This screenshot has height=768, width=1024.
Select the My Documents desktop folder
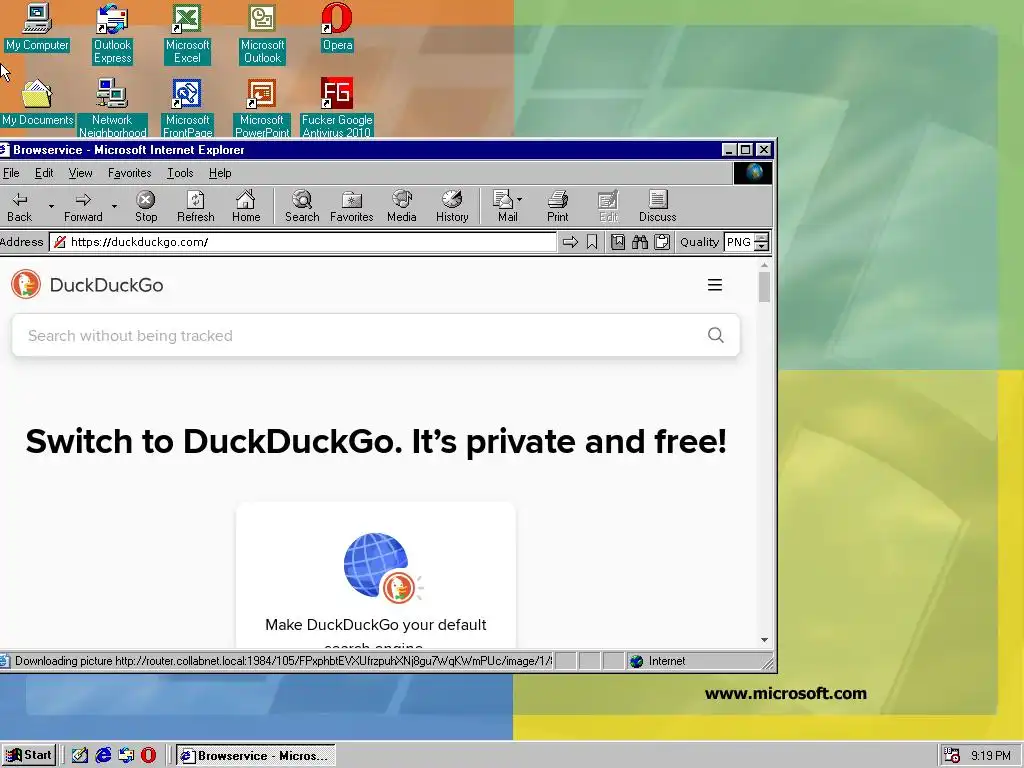click(37, 103)
